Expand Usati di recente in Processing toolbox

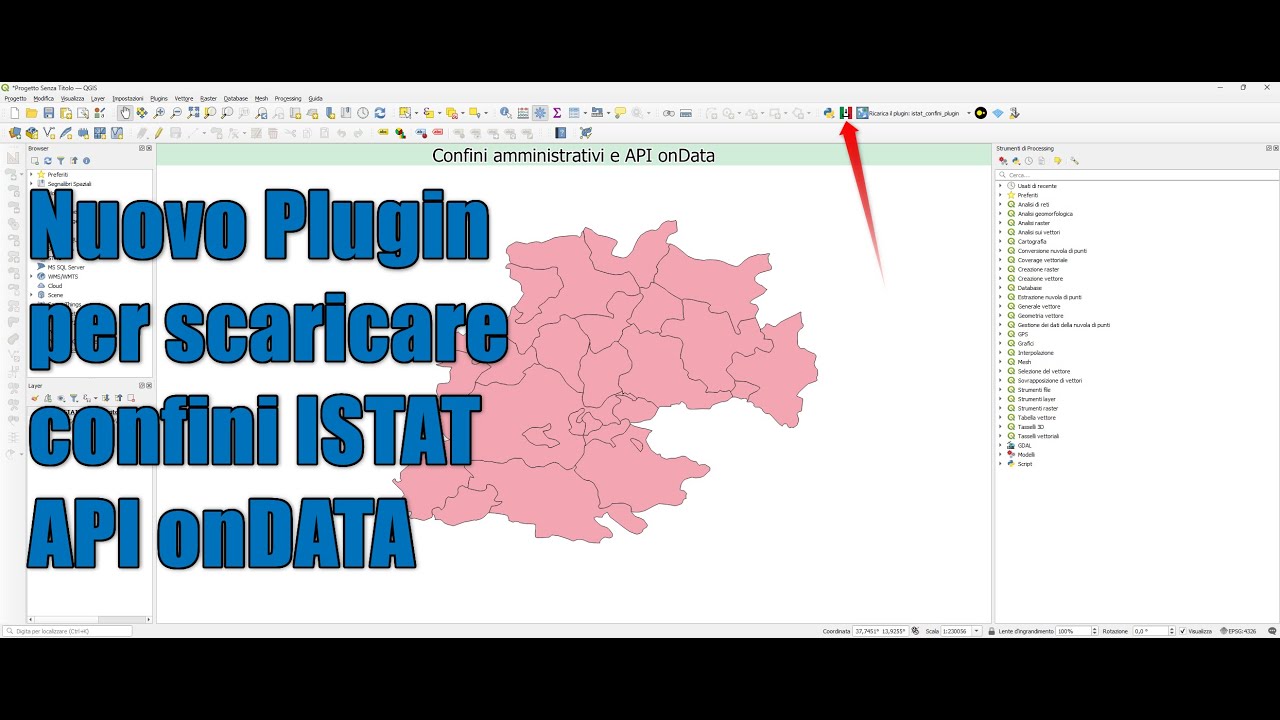point(1000,186)
